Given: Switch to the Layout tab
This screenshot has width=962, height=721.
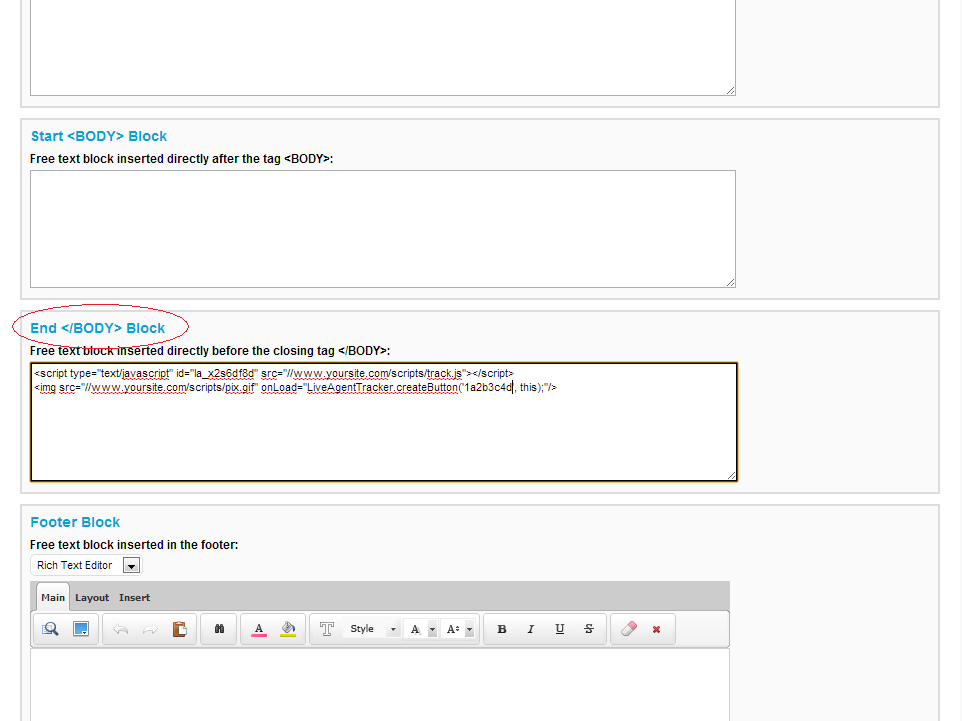Looking at the screenshot, I should click(92, 598).
